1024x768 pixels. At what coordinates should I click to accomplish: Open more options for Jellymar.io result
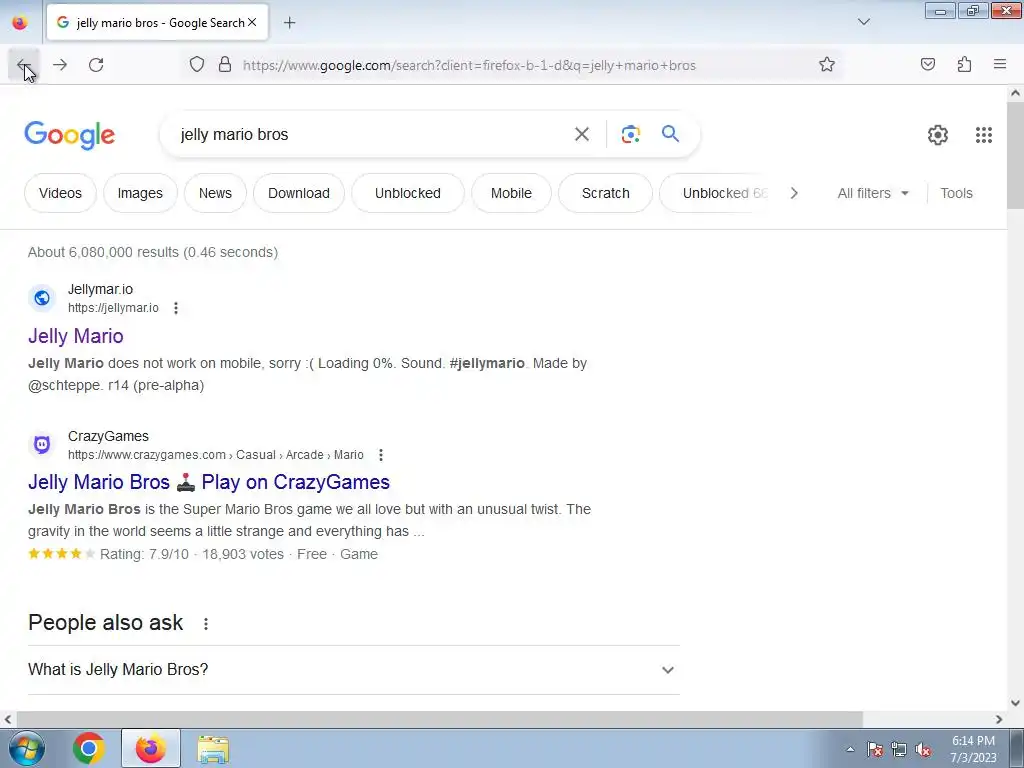(176, 308)
